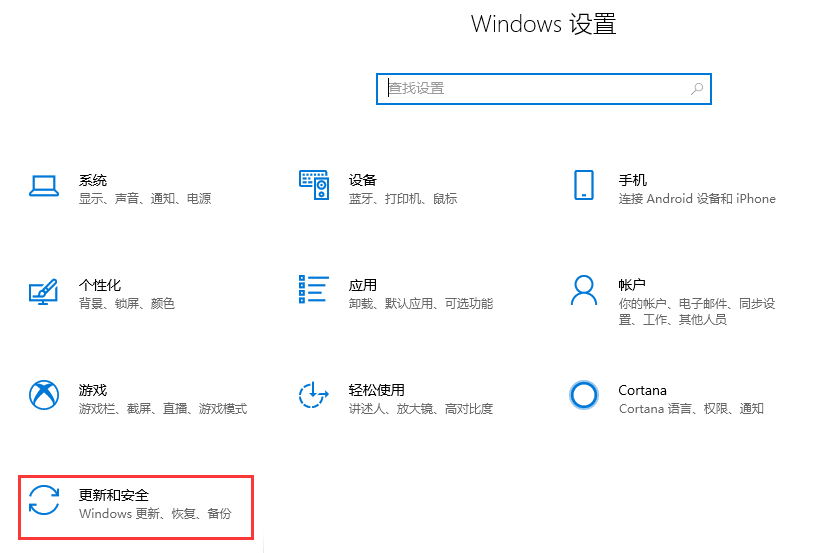This screenshot has width=829, height=553.
Task: Click the text 卸载、默认应用、可选功能
Action: click(421, 303)
